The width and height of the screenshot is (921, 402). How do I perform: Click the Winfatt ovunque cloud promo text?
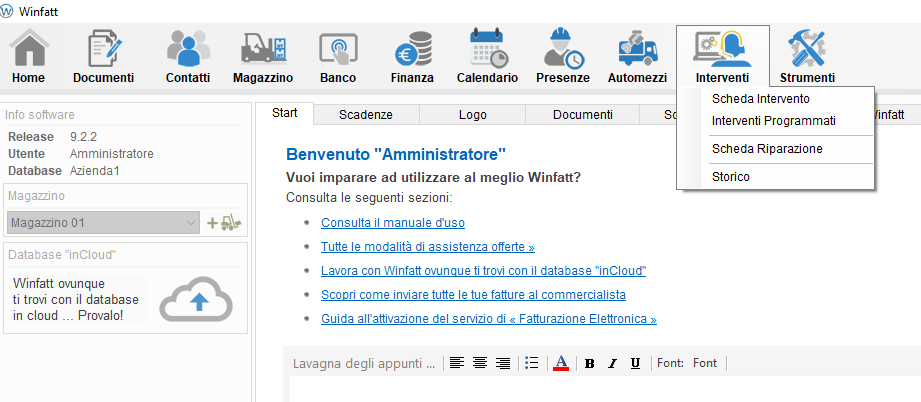point(76,300)
